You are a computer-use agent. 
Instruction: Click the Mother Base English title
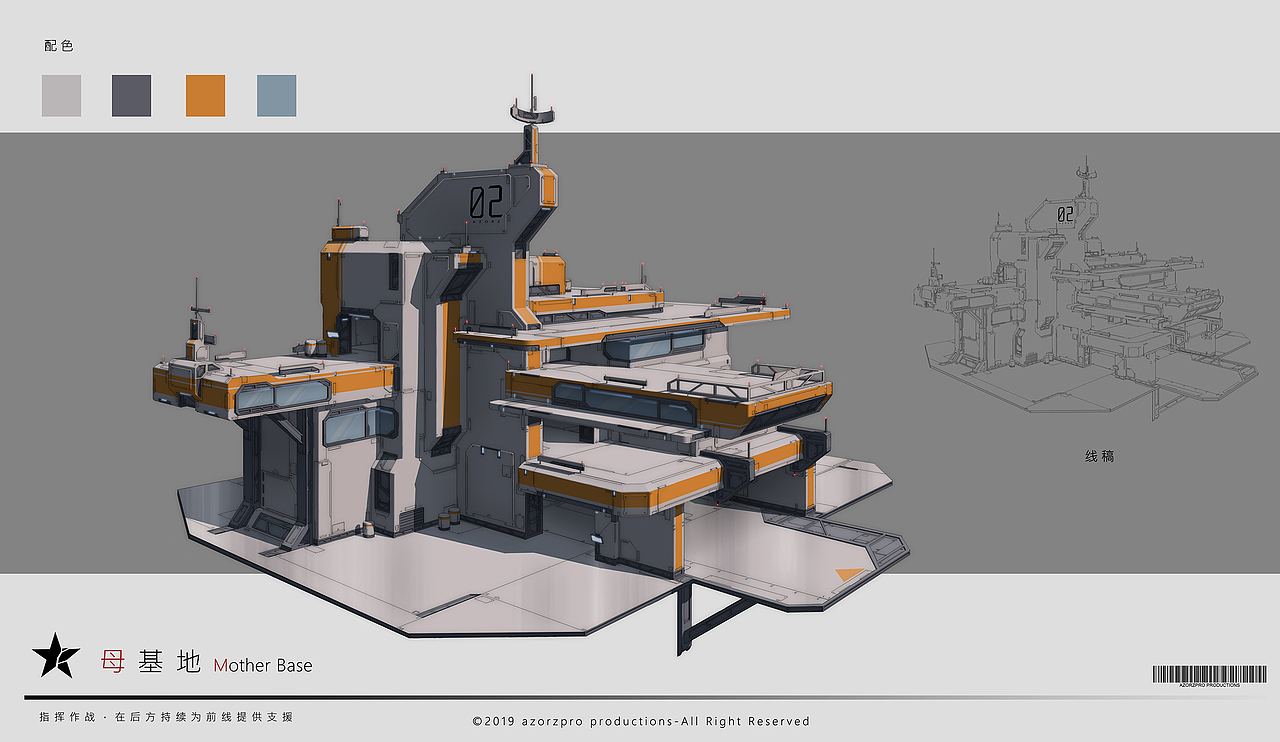tap(263, 665)
